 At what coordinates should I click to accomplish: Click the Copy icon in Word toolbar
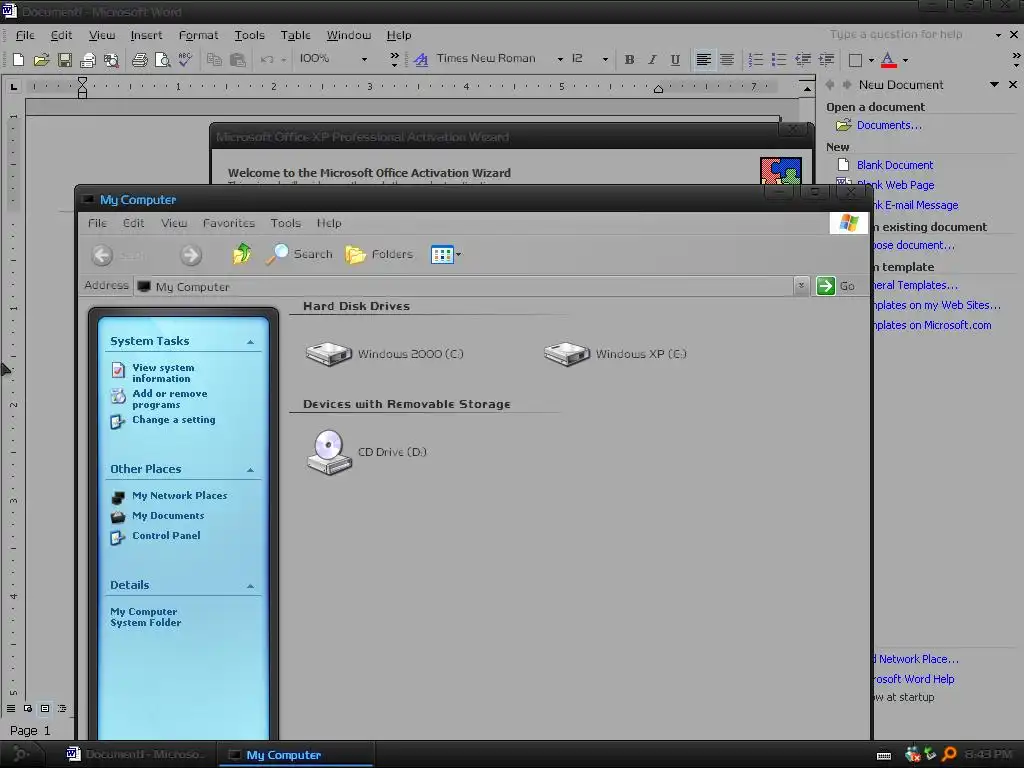[214, 60]
